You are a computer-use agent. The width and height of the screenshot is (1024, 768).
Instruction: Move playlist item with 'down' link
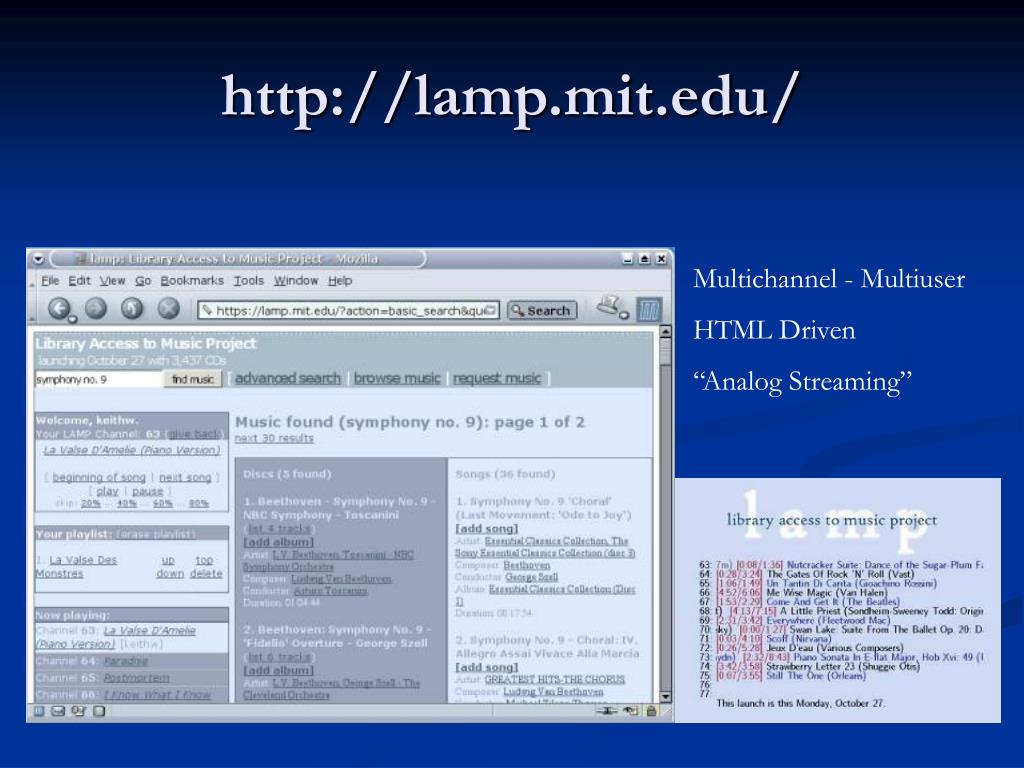(170, 573)
